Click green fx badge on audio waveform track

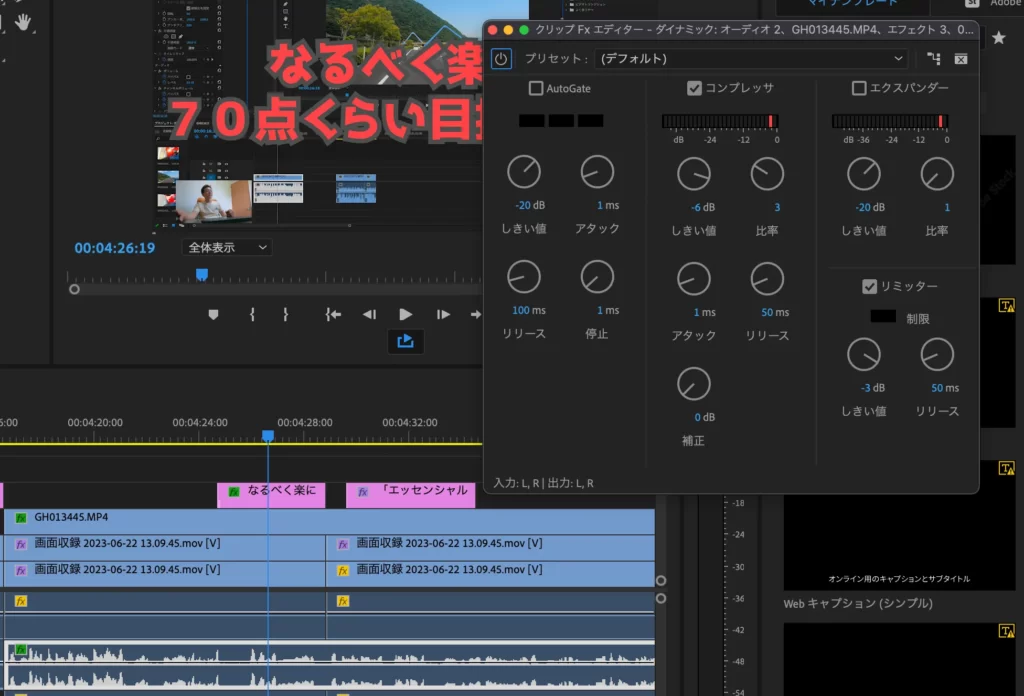tap(21, 650)
